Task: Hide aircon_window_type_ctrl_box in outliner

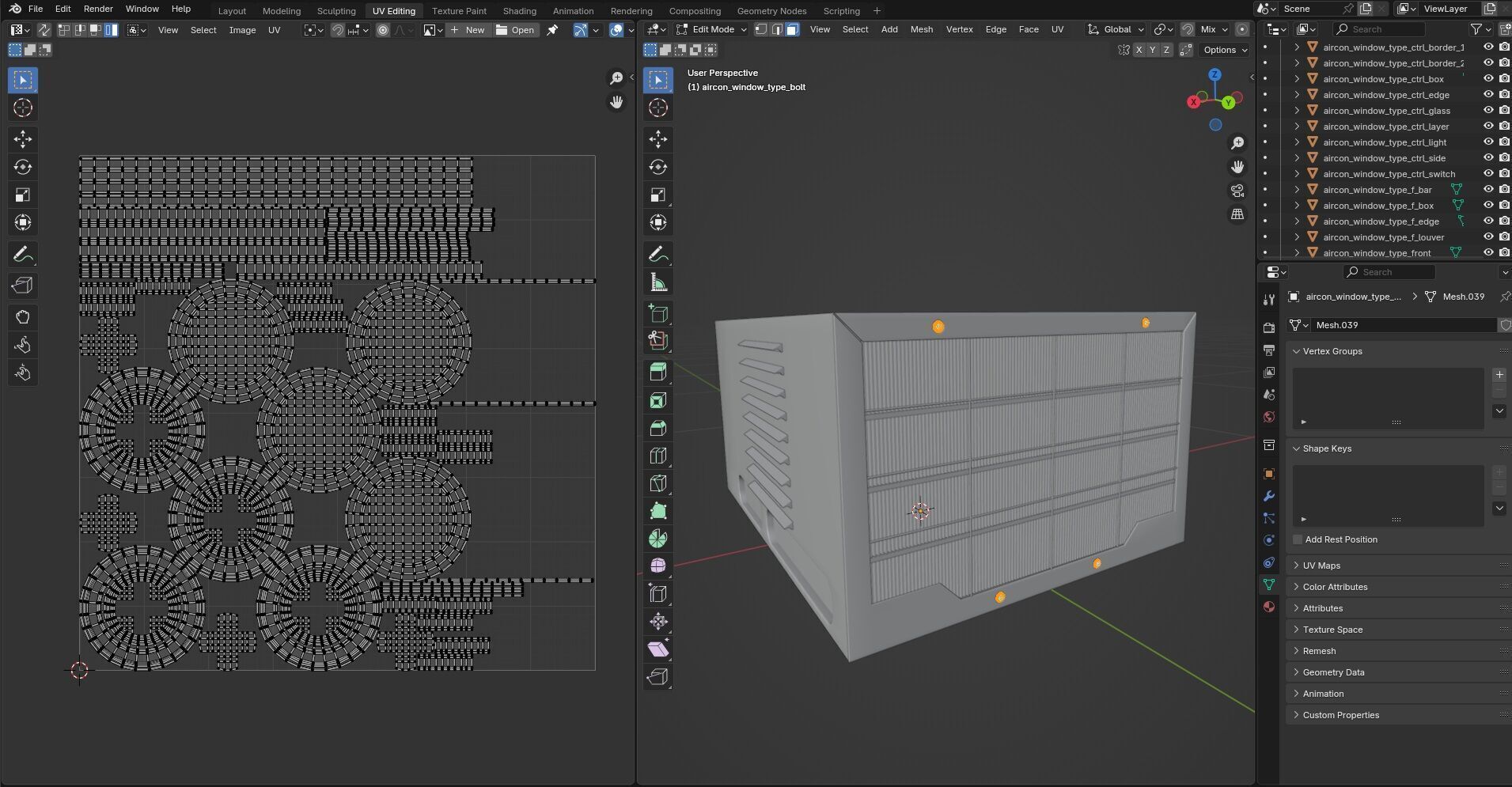Action: (x=1488, y=78)
